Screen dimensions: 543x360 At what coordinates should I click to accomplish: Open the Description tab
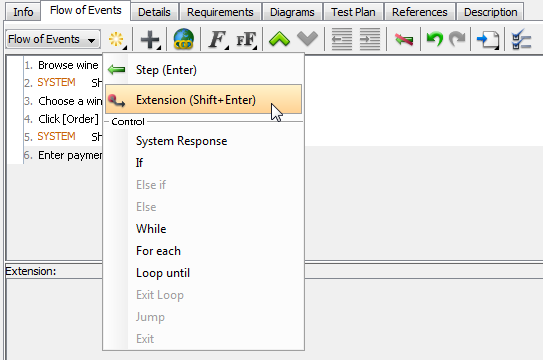[490, 12]
